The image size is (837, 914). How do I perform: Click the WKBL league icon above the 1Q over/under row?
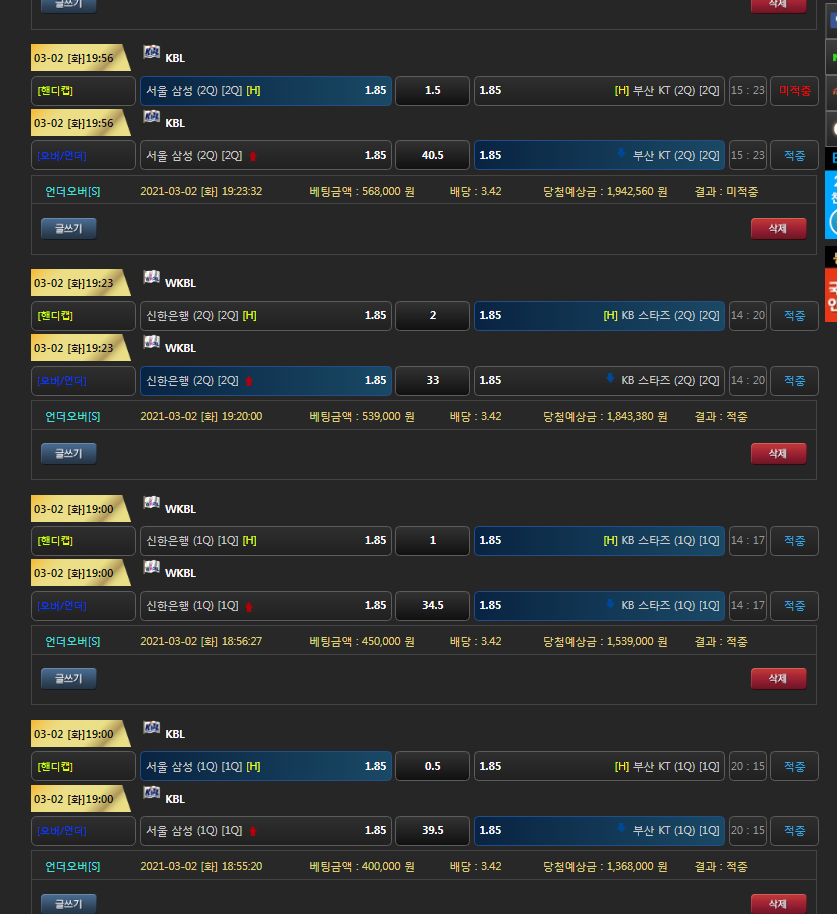(x=152, y=568)
